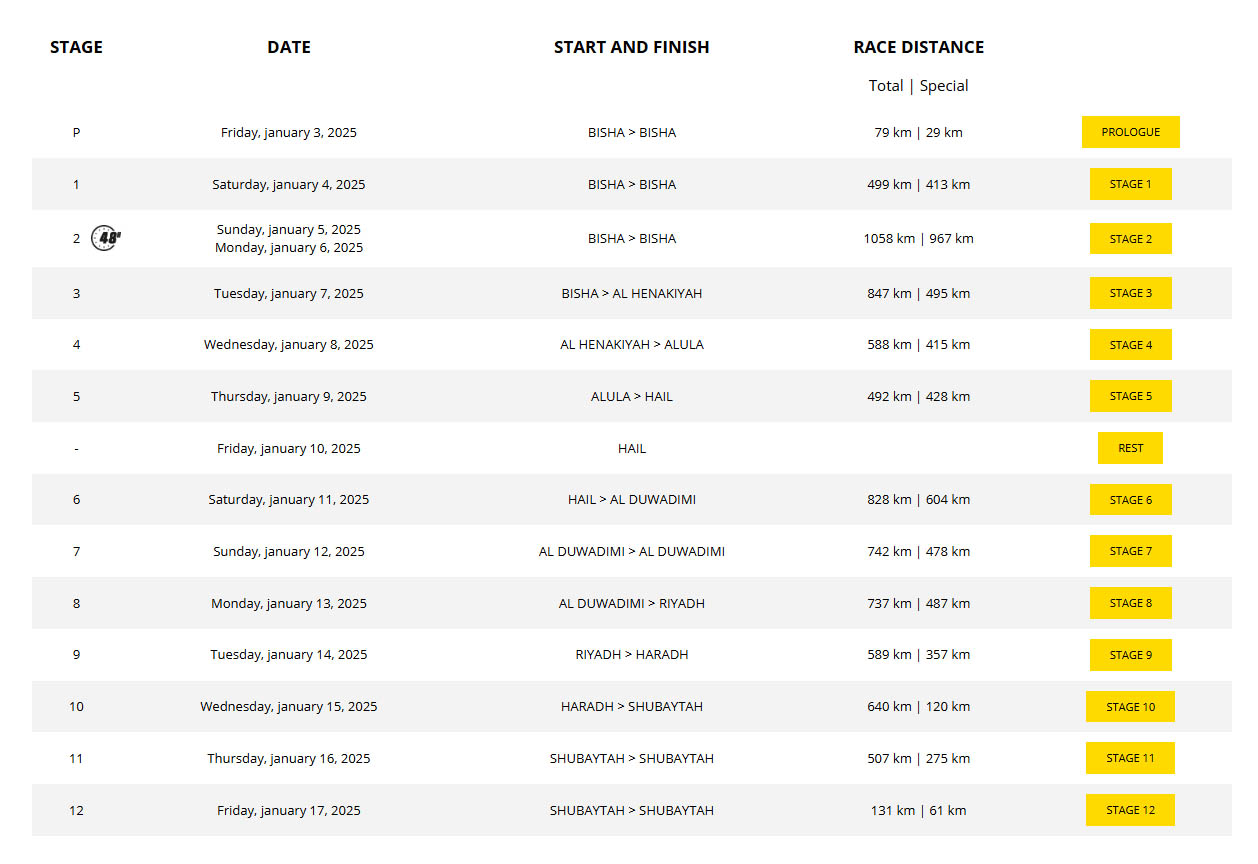Image resolution: width=1258 pixels, height=864 pixels.
Task: Select the STAGE 7 button
Action: [1130, 551]
